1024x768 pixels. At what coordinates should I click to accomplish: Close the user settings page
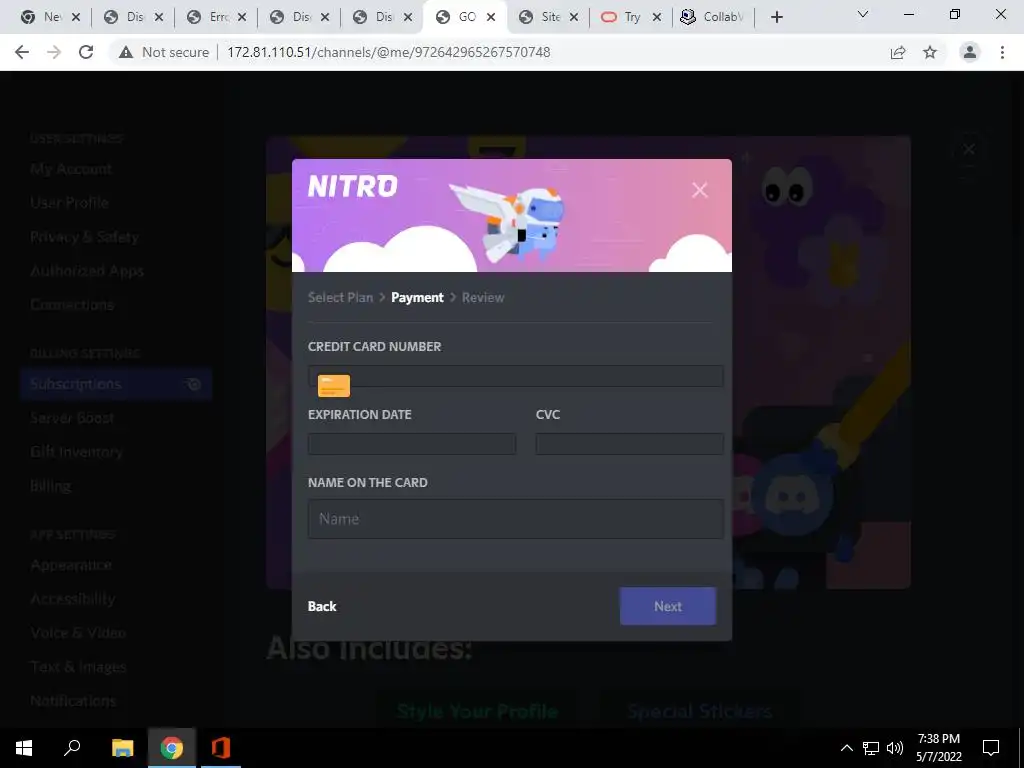[x=968, y=150]
